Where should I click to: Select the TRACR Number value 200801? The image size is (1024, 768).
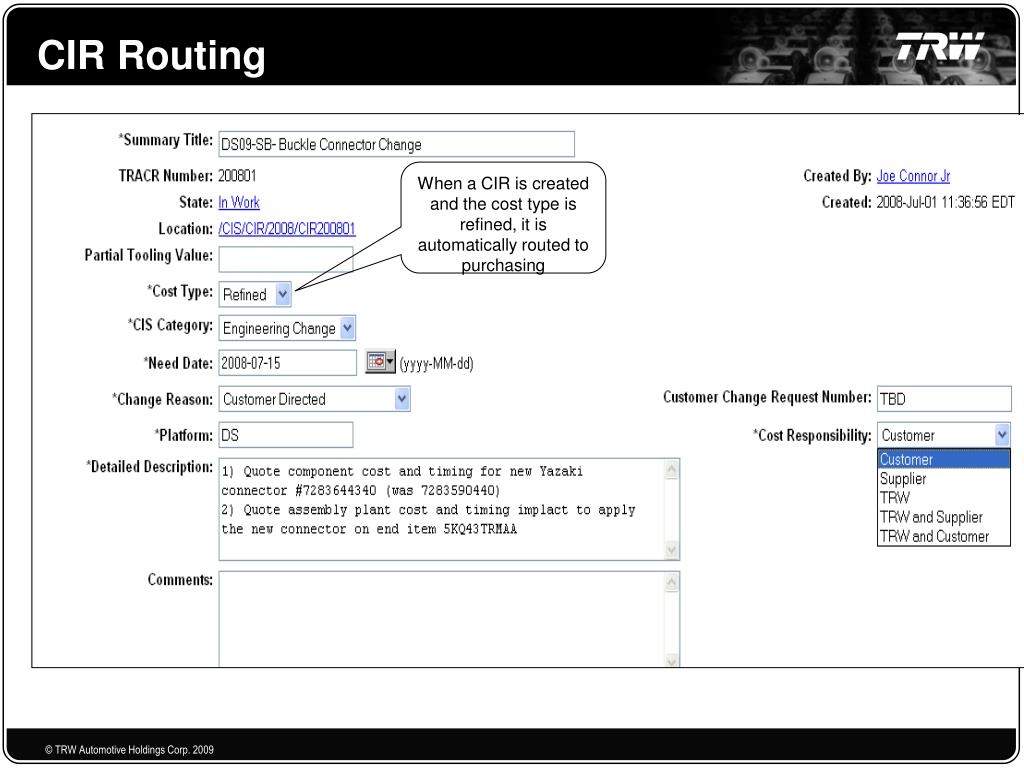237,176
